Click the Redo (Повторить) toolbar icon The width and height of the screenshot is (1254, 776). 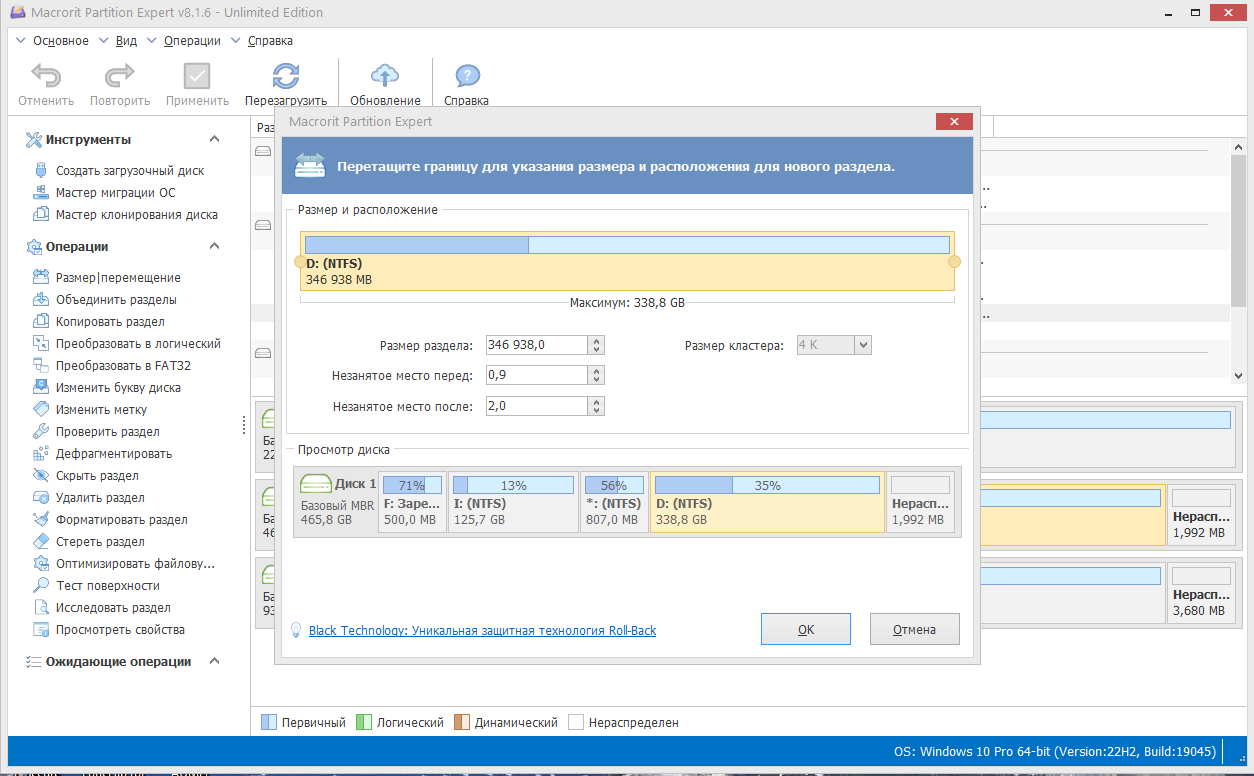pyautogui.click(x=120, y=76)
